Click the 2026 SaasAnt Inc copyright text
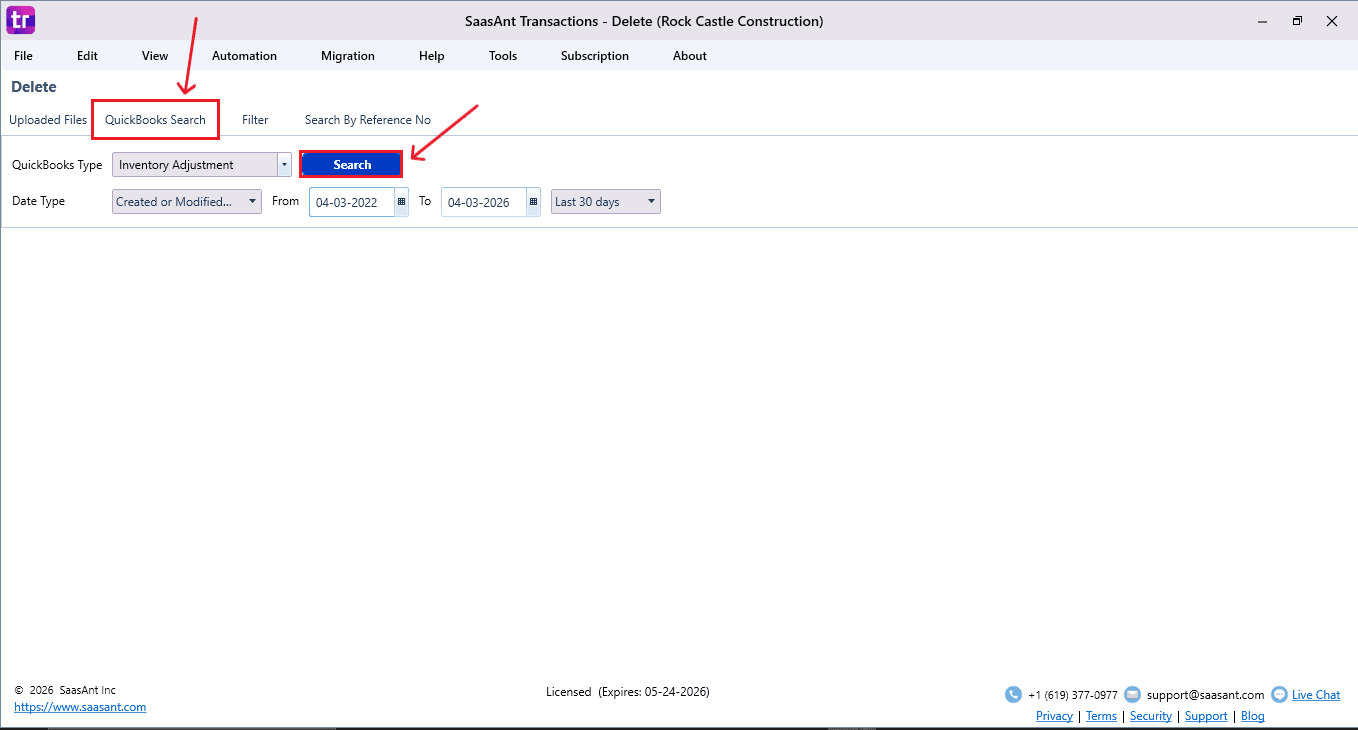The image size is (1358, 730). (65, 690)
